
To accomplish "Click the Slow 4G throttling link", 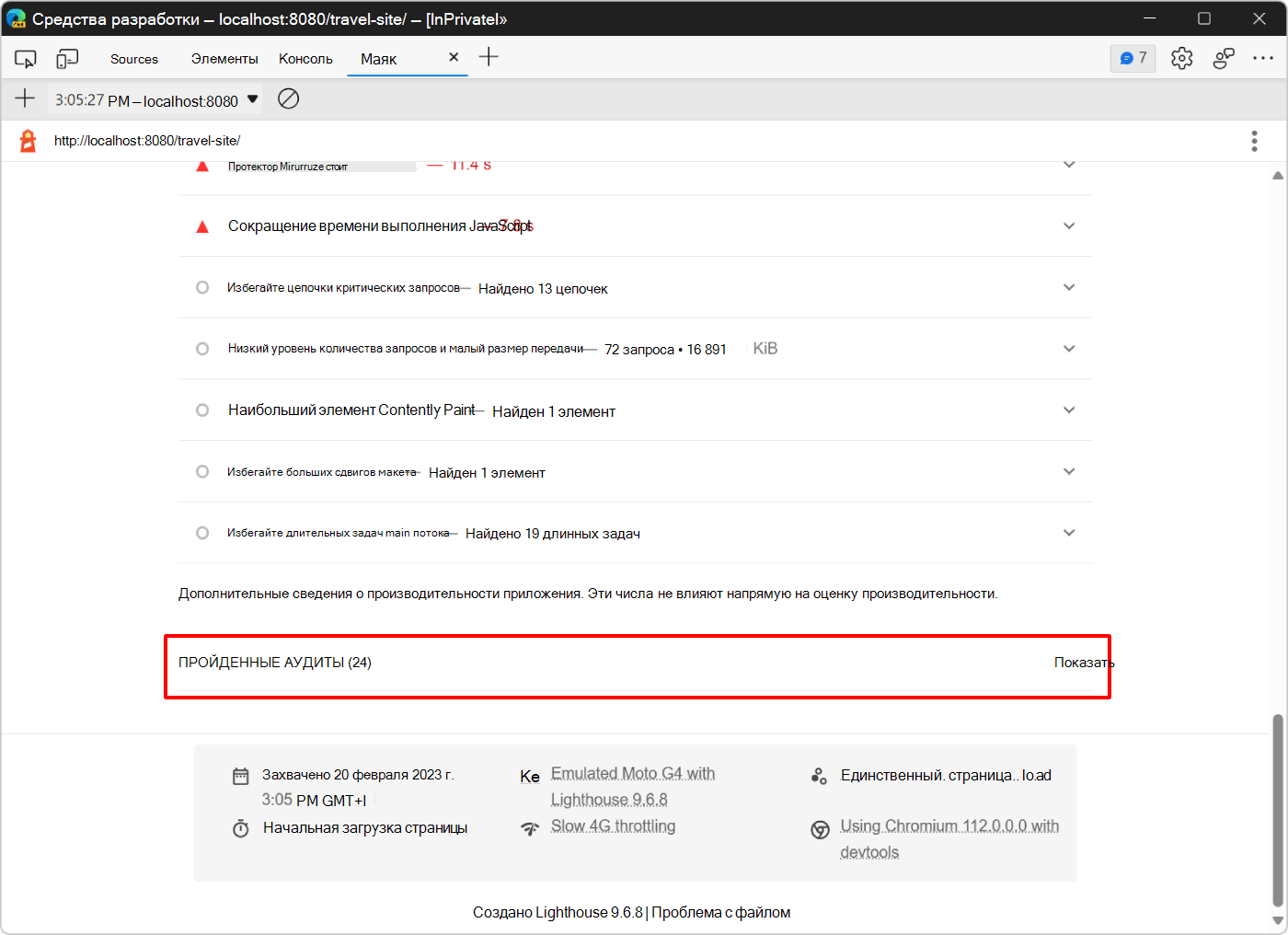I will pos(613,826).
